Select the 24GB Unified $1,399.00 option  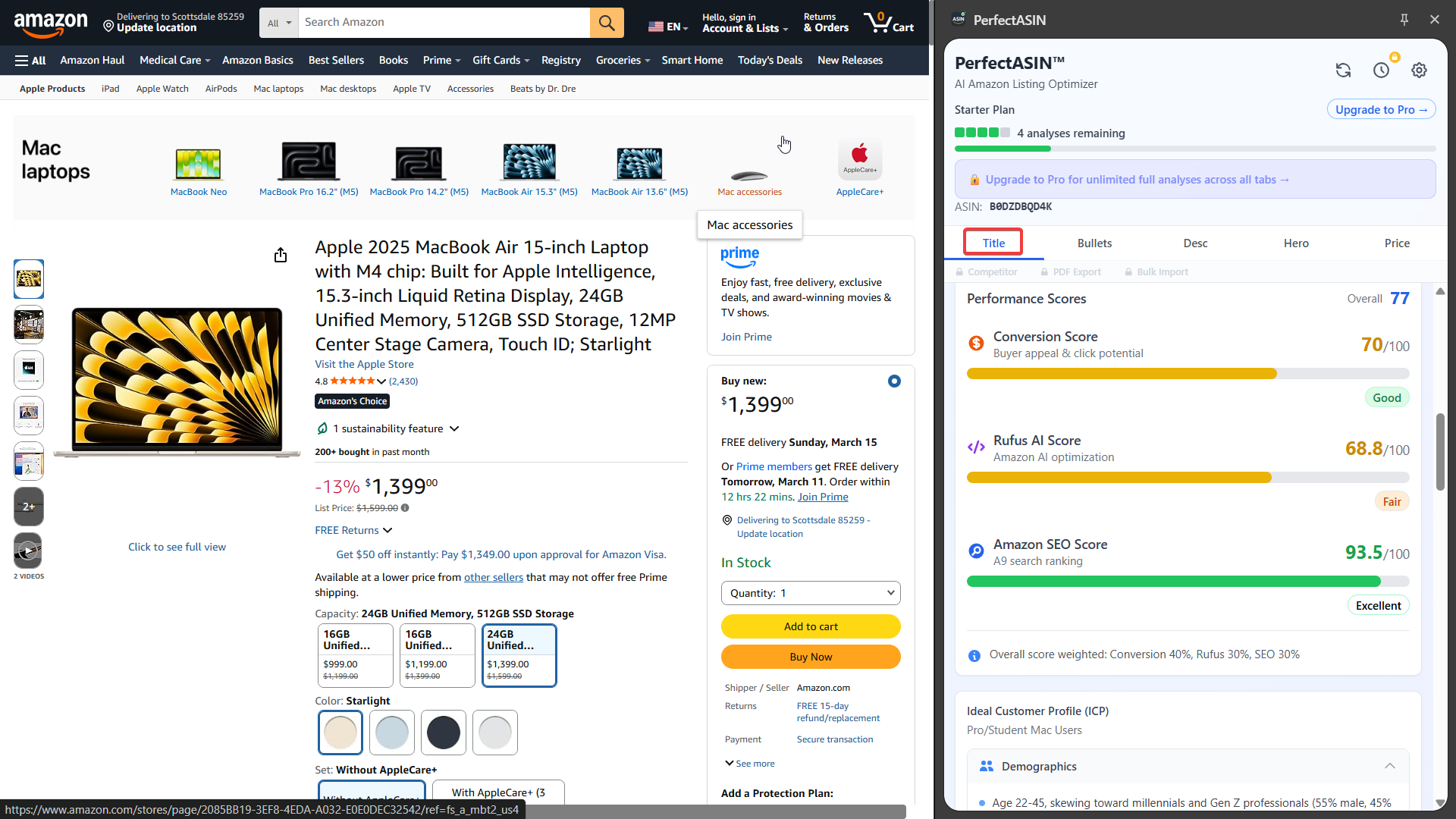519,655
